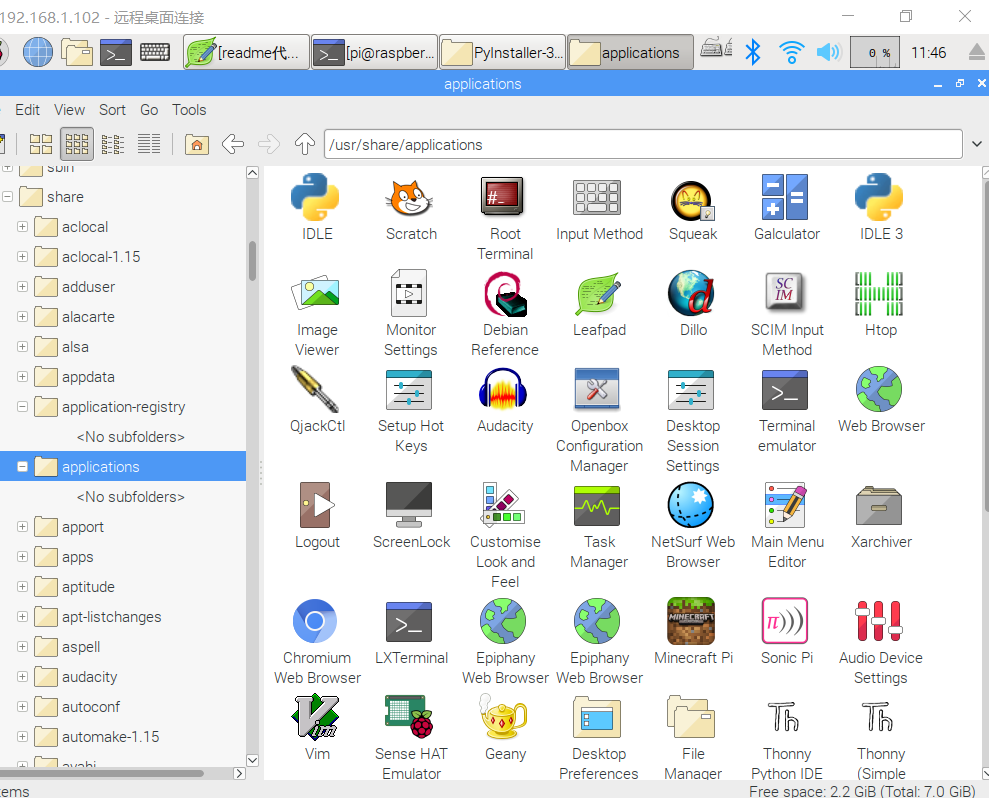This screenshot has height=798, width=989.
Task: Click the folder tree vertical scrollbar thumb
Action: point(252,261)
